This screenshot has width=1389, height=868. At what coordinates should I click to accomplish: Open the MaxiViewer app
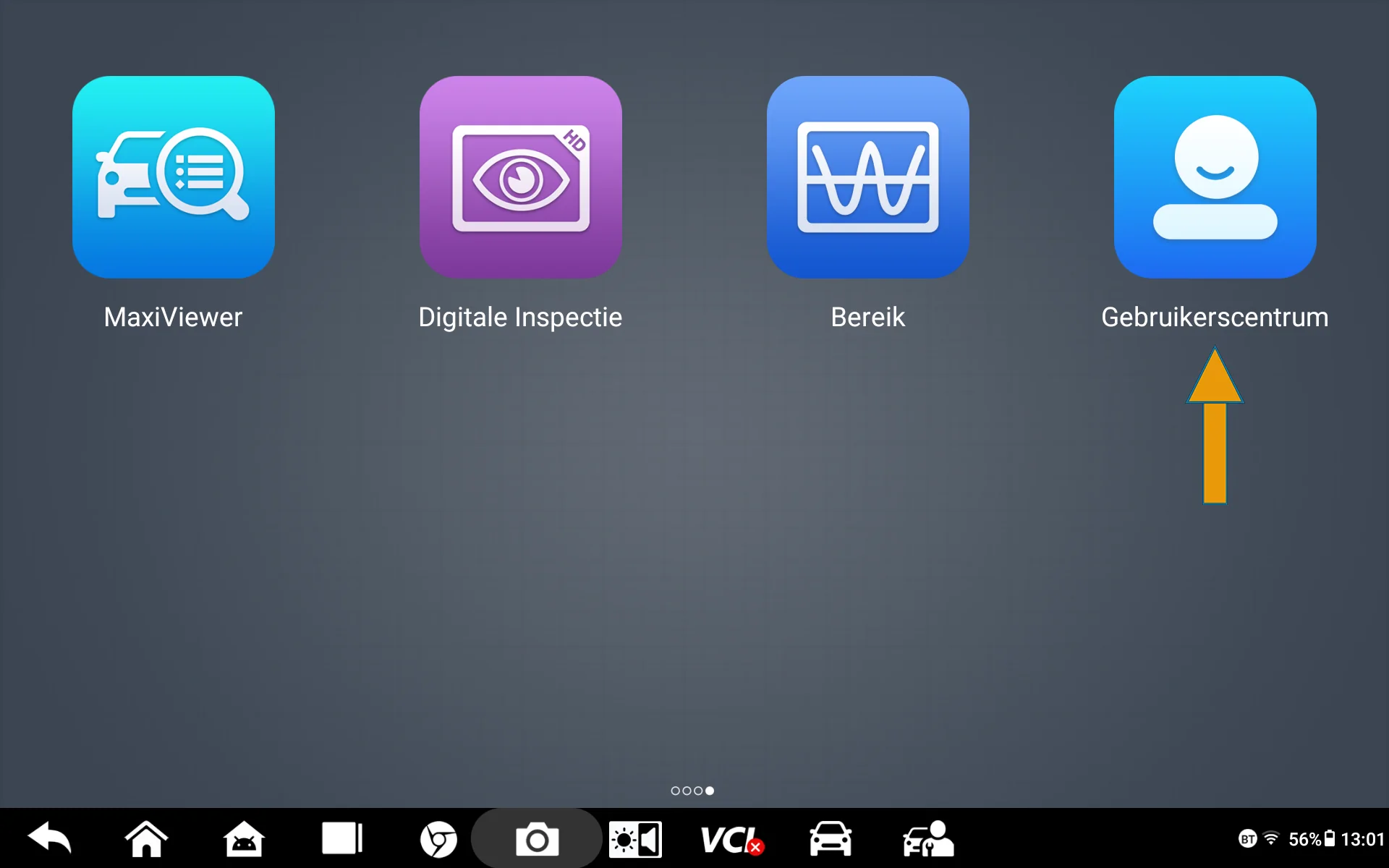tap(174, 177)
